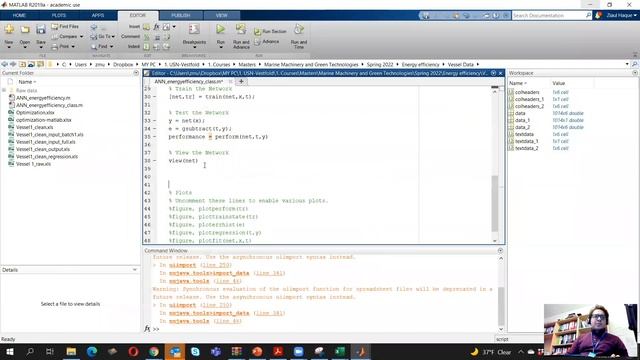640x360 pixels.
Task: Click the uiimport link in first warning
Action: click(182, 265)
